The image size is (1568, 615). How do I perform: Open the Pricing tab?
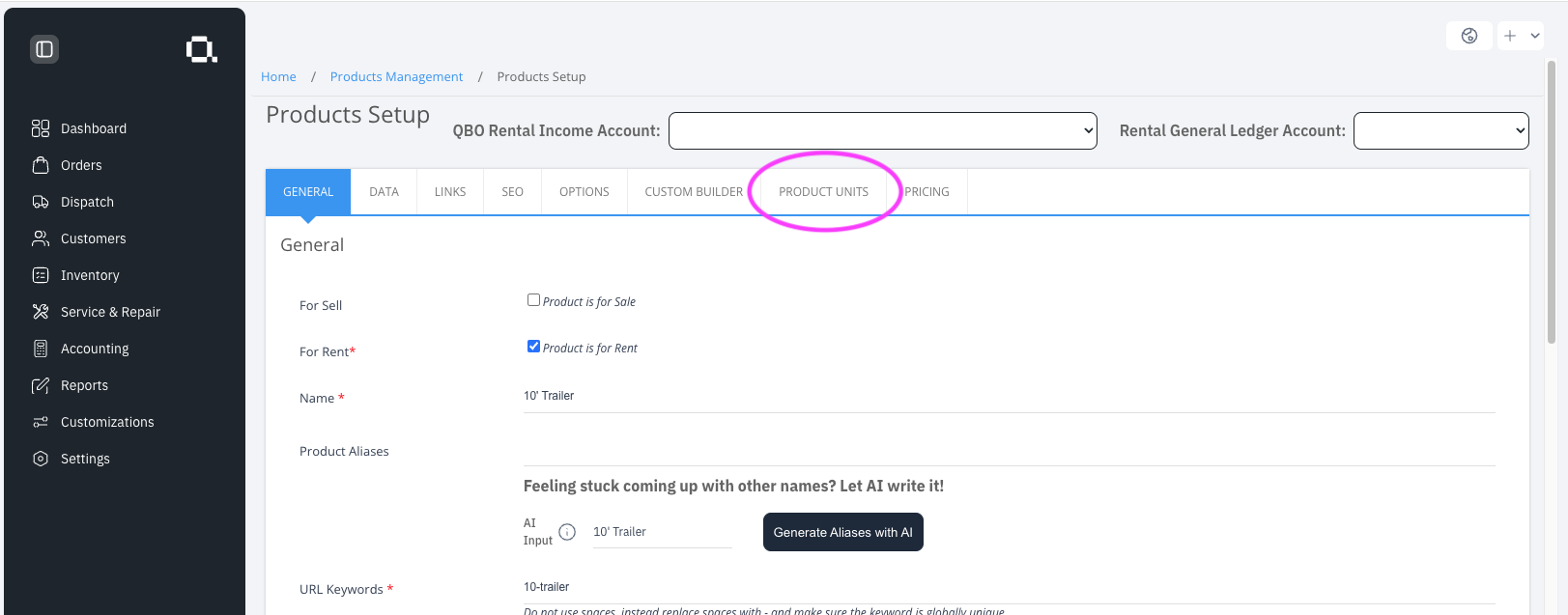(x=927, y=192)
